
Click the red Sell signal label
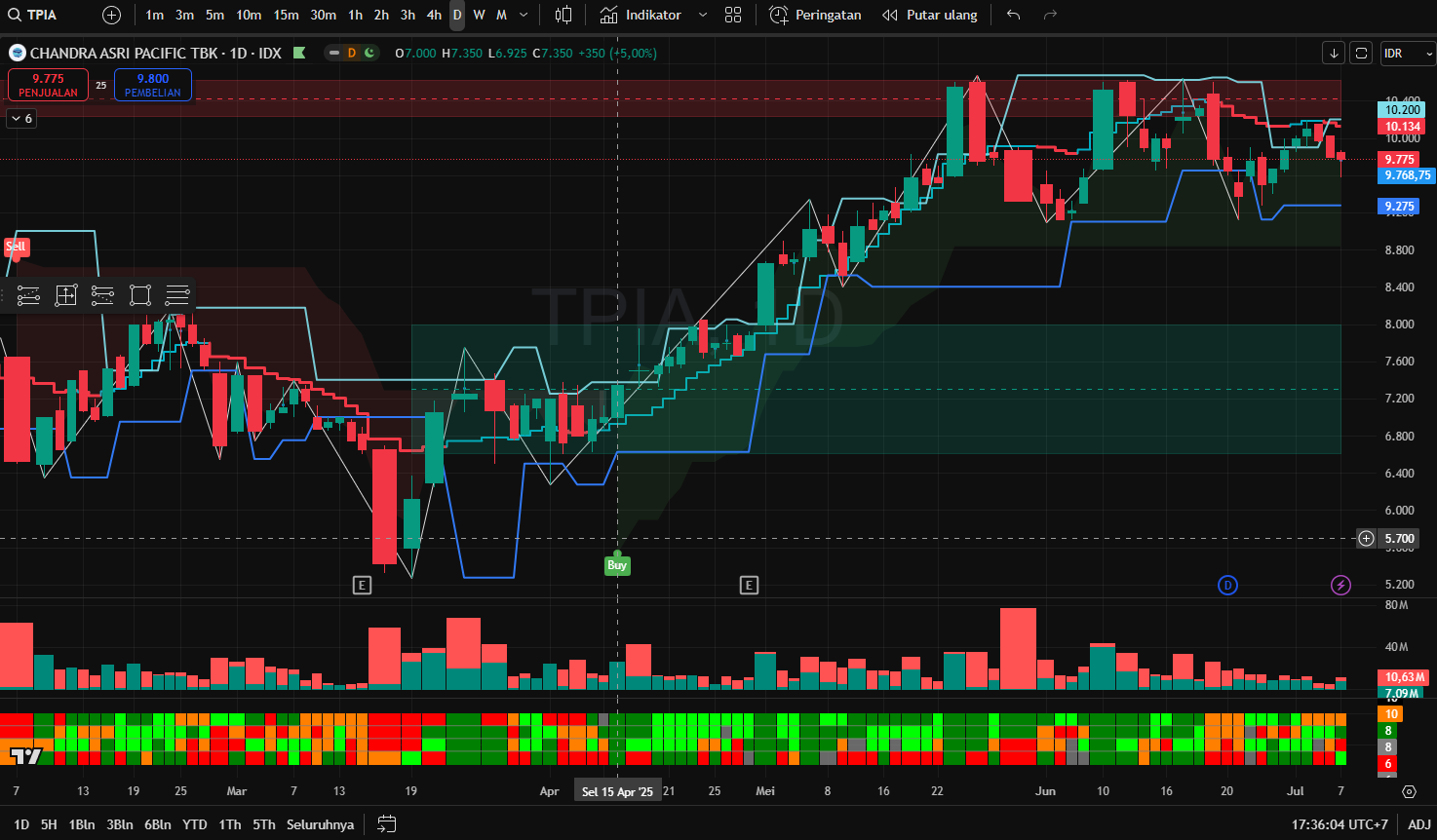16,247
